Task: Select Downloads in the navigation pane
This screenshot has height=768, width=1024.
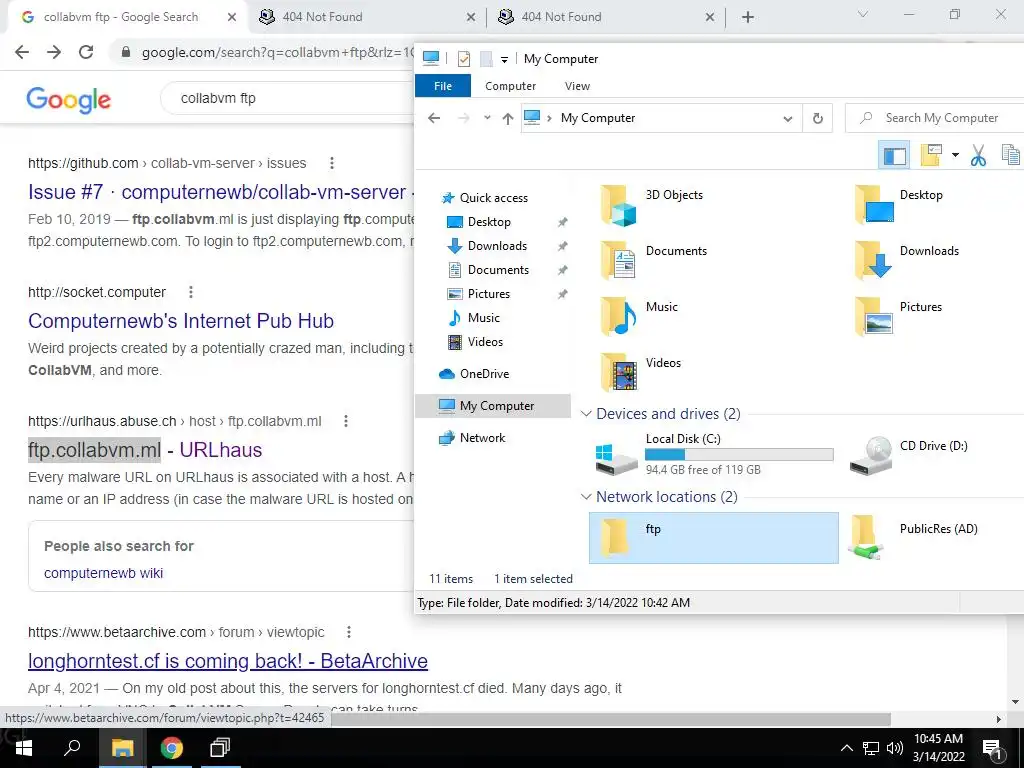Action: point(497,246)
